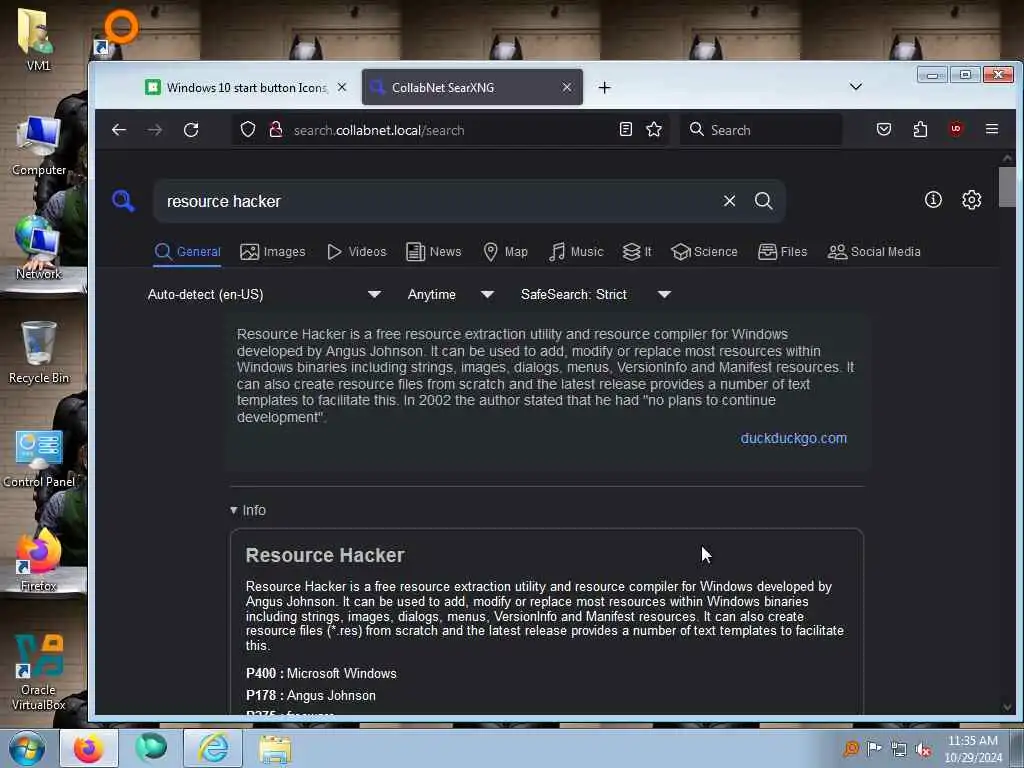Select the Videos search category
This screenshot has height=768, width=1024.
(357, 251)
